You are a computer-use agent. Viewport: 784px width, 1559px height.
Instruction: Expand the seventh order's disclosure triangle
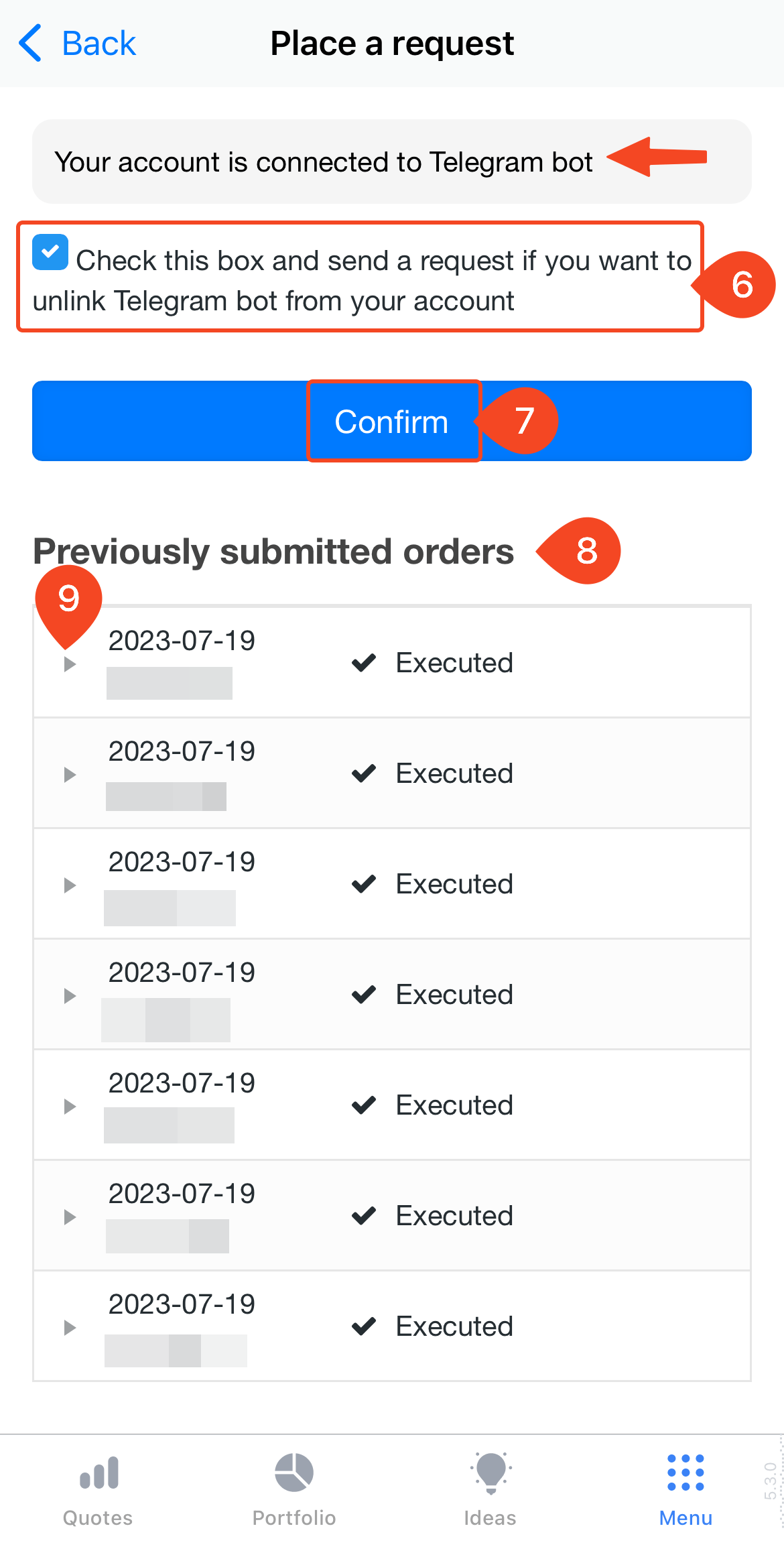(x=70, y=1328)
